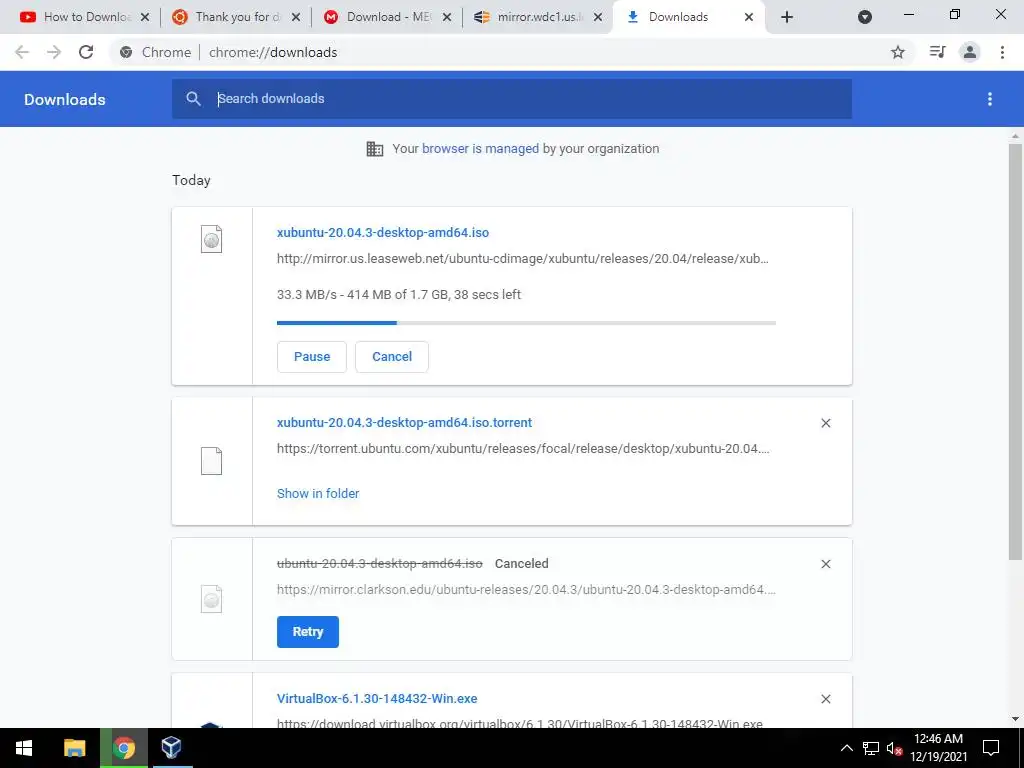Click the Chrome site info icon
The width and height of the screenshot is (1024, 768).
pos(126,52)
